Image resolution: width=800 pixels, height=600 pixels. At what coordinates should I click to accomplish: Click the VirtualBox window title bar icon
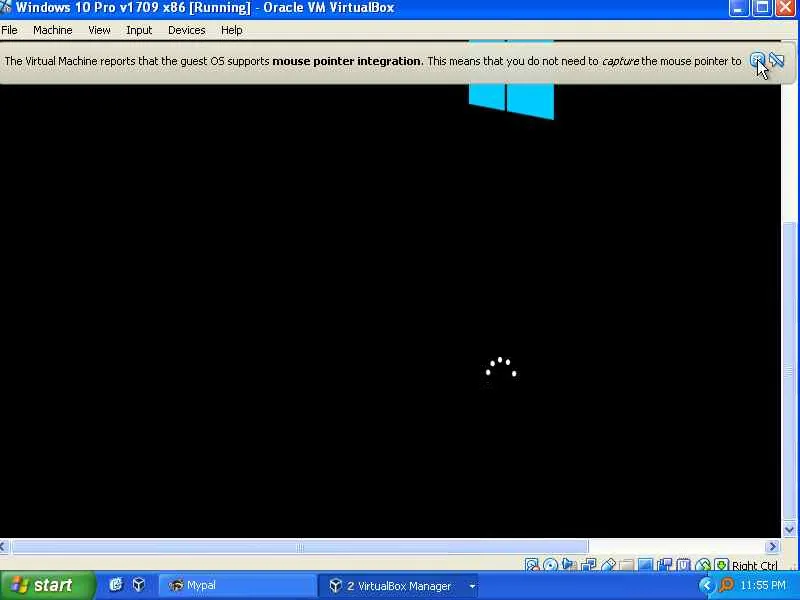point(6,7)
